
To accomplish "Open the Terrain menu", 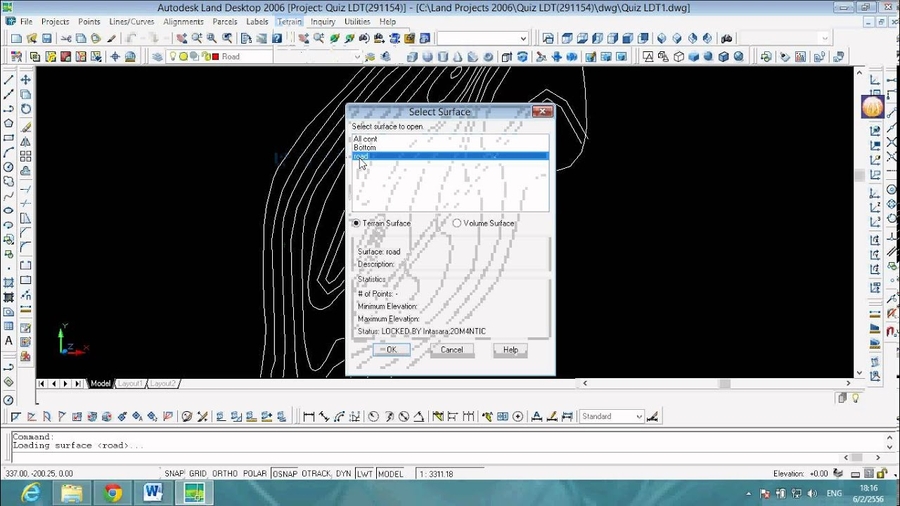I will 289,21.
